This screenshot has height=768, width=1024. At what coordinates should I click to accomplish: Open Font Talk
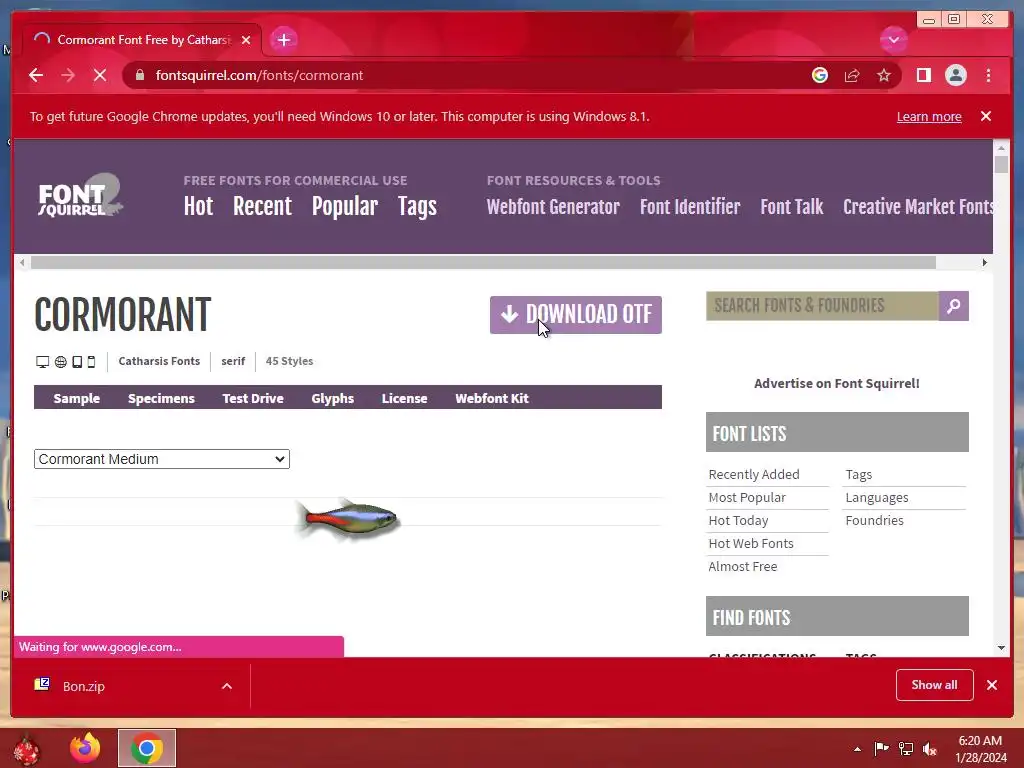pos(792,207)
